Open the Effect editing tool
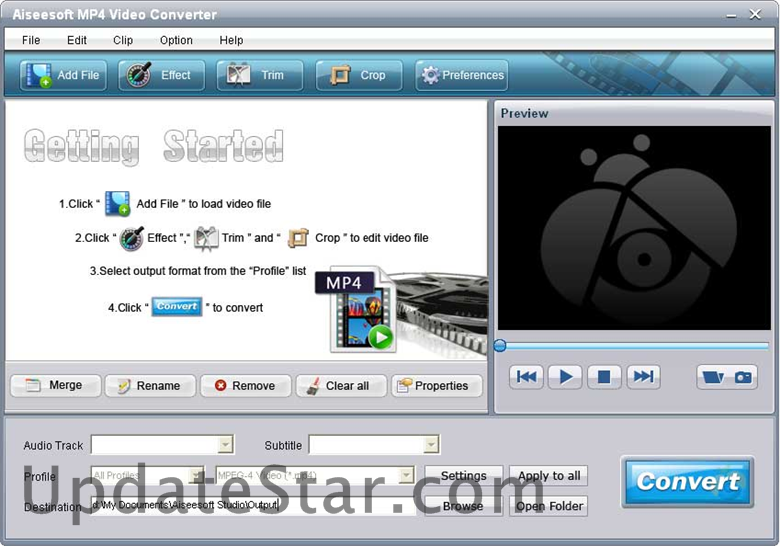 pos(161,76)
